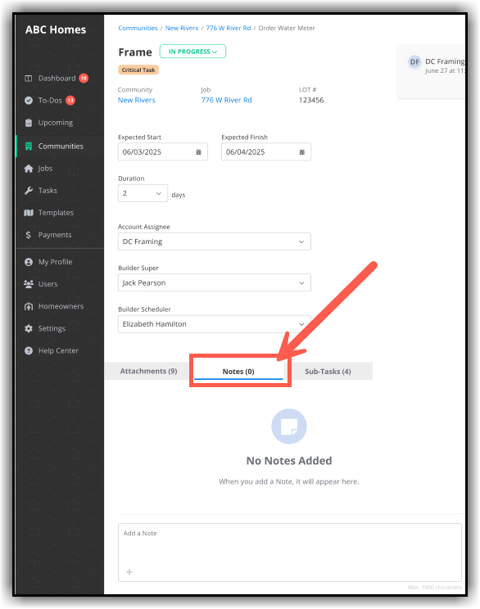Expand the Account Assignee dropdown
The width and height of the screenshot is (480, 609).
click(x=214, y=242)
